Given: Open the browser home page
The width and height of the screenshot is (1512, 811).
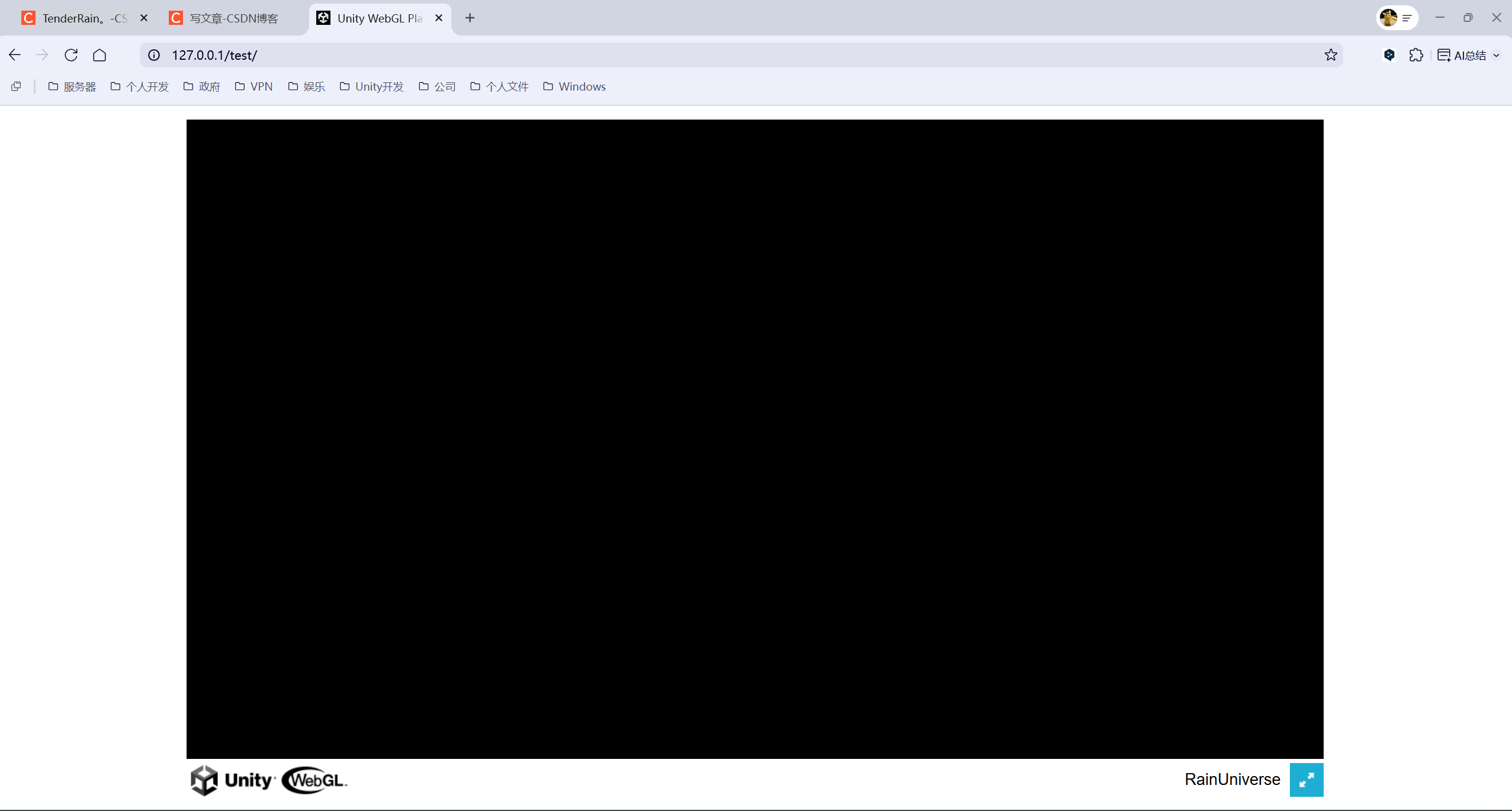Looking at the screenshot, I should pos(99,55).
